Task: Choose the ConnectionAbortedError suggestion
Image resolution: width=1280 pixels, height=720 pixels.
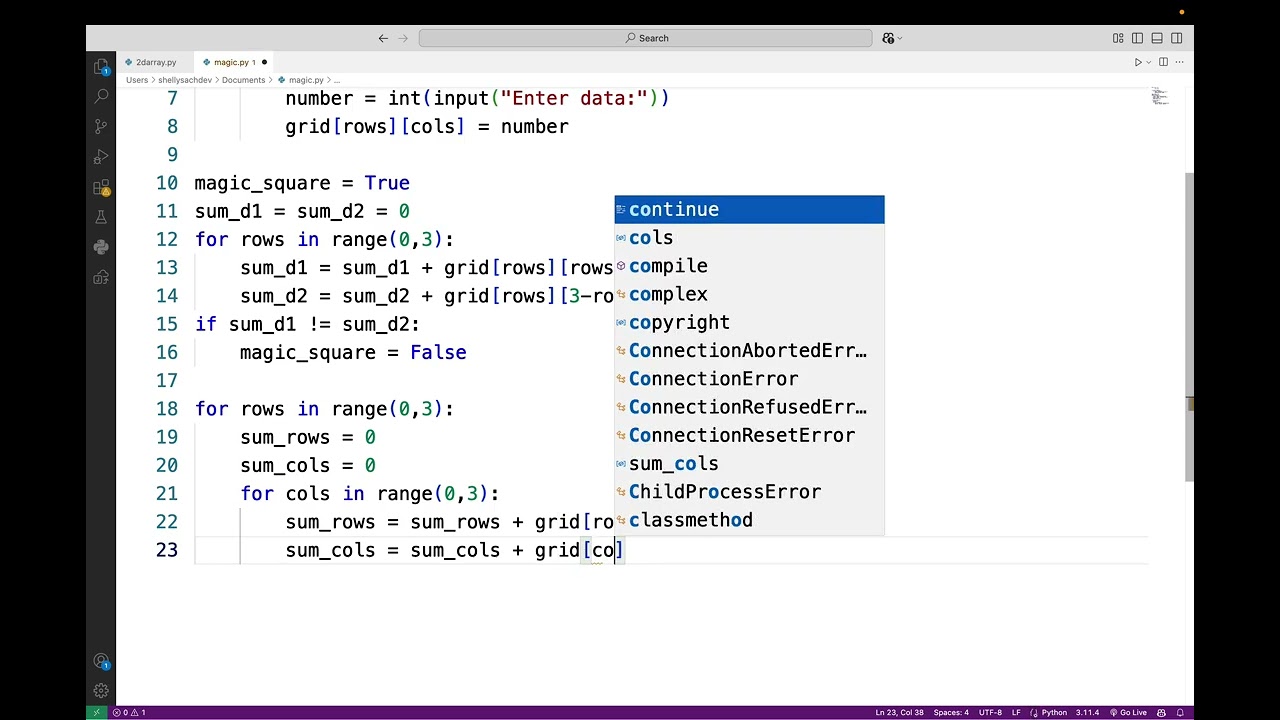Action: [749, 350]
